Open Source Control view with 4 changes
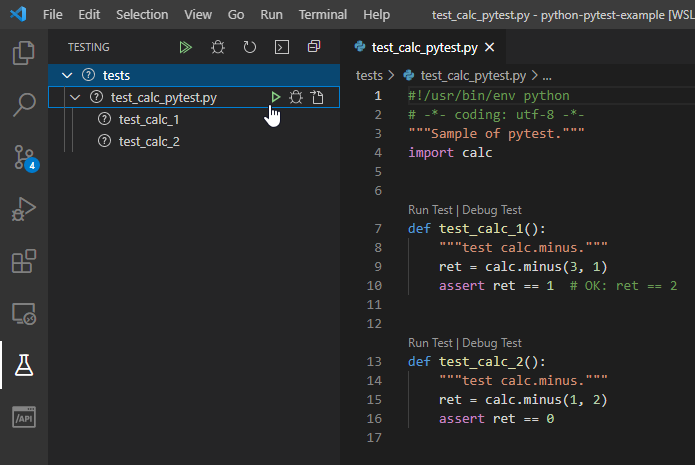Image resolution: width=695 pixels, height=465 pixels. (25, 158)
